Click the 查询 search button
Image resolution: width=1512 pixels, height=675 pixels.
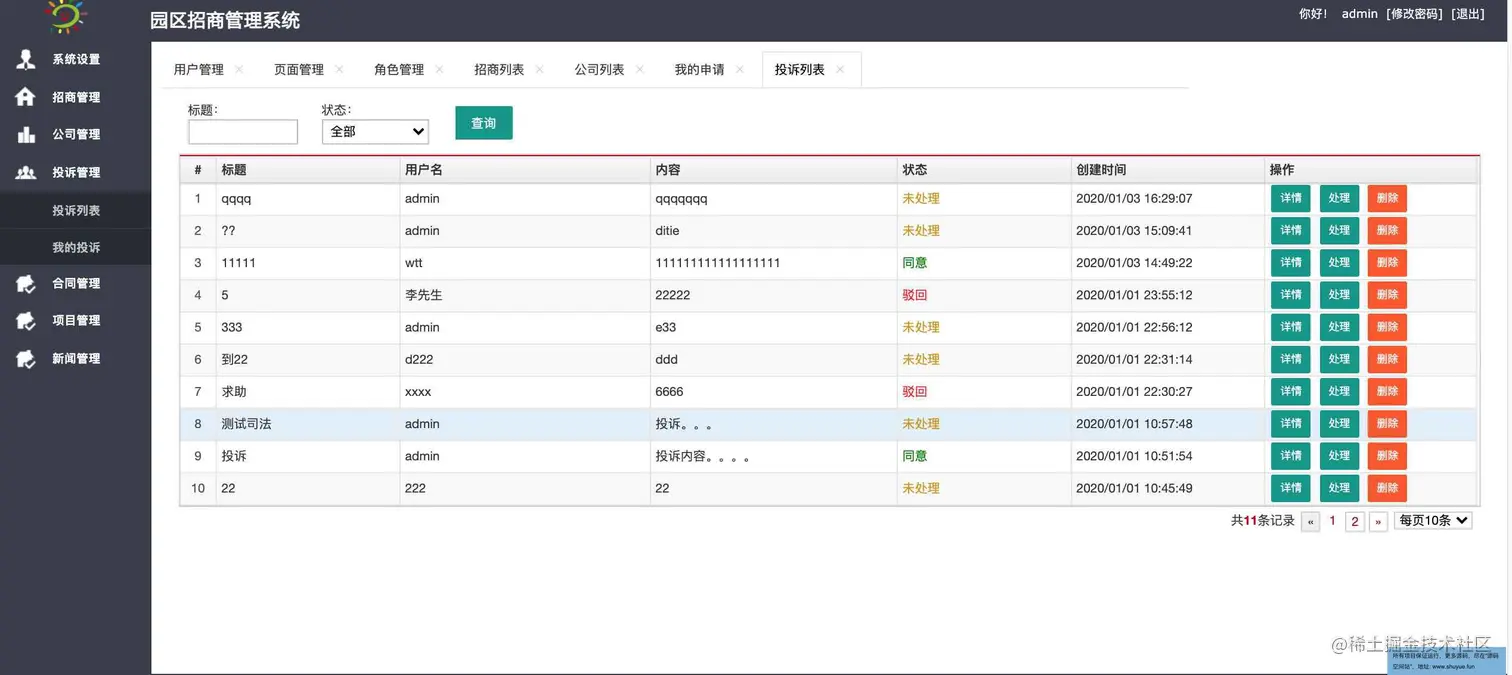tap(484, 123)
